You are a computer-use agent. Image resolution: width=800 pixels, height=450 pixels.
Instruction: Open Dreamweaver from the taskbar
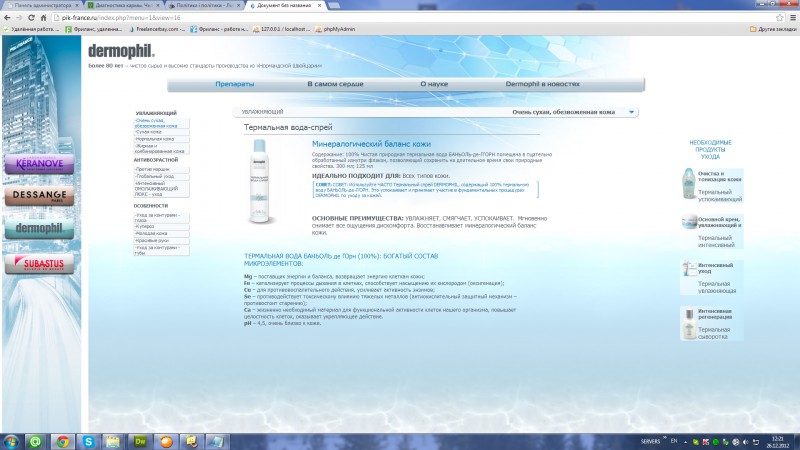coord(140,441)
